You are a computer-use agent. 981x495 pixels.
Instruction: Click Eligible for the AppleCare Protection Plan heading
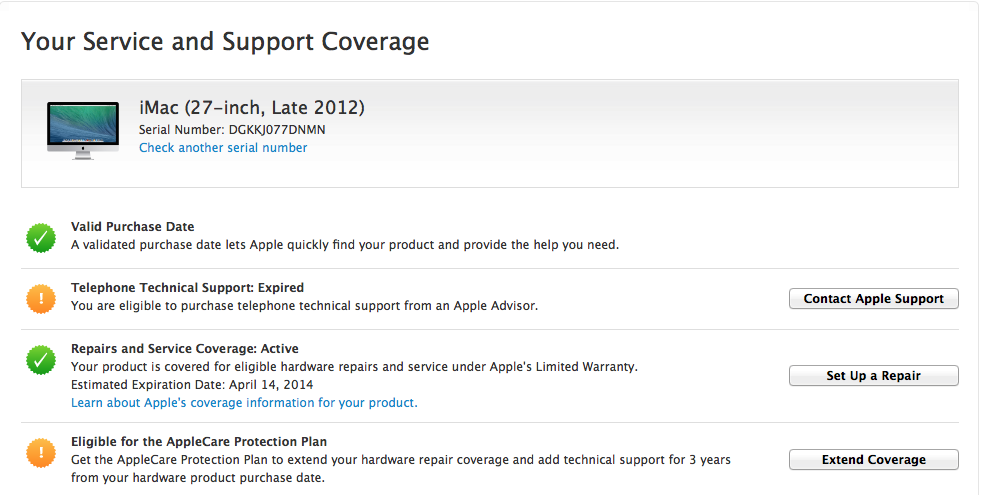199,442
